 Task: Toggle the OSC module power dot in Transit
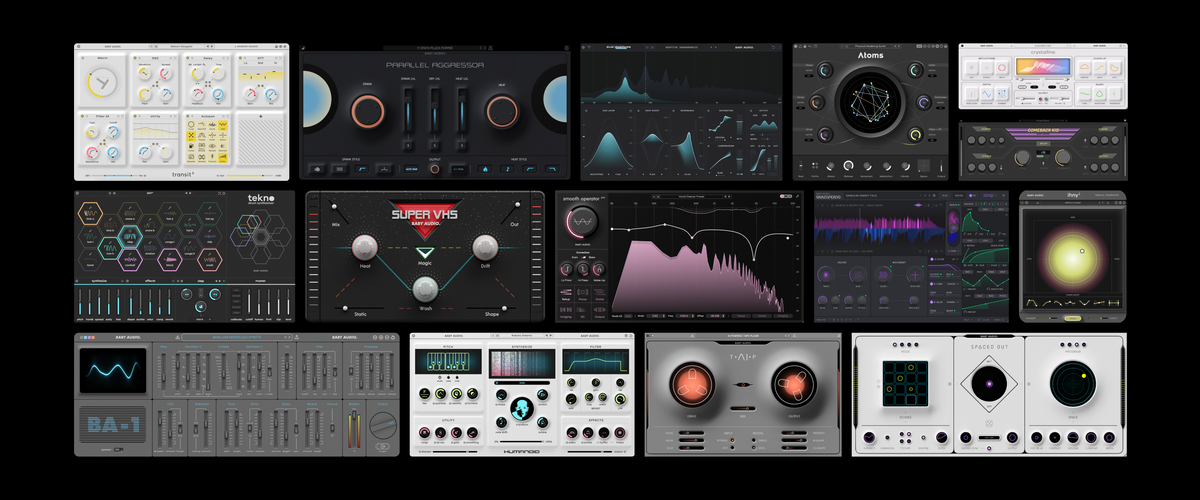[x=135, y=58]
